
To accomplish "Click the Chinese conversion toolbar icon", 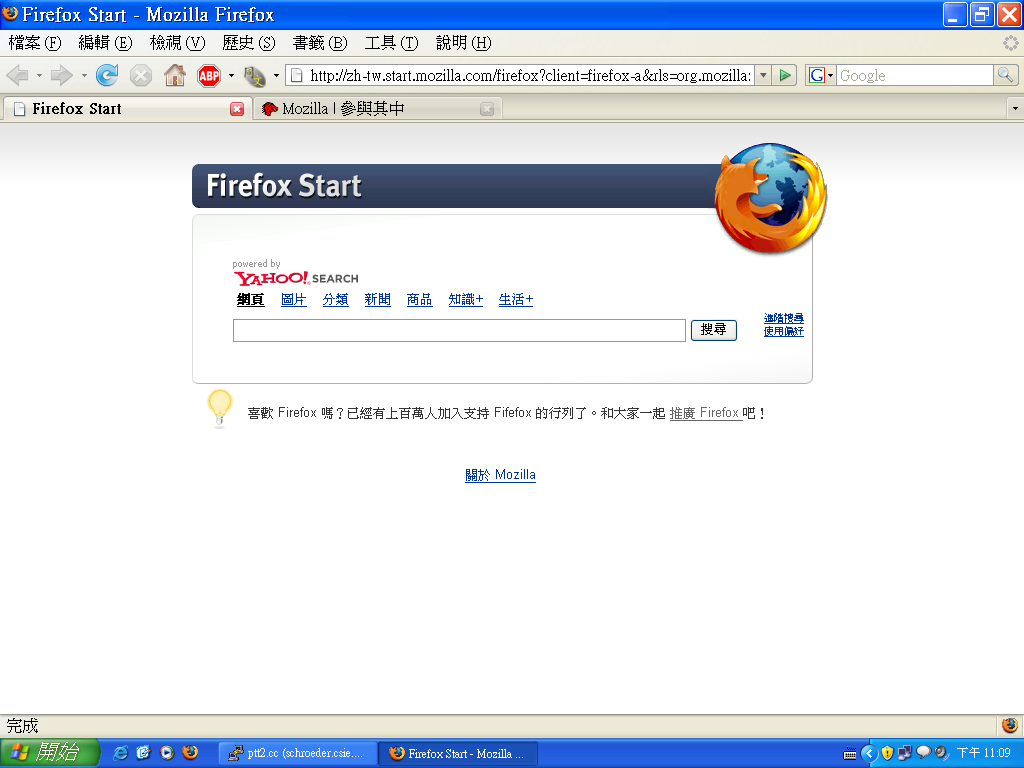I will point(254,76).
